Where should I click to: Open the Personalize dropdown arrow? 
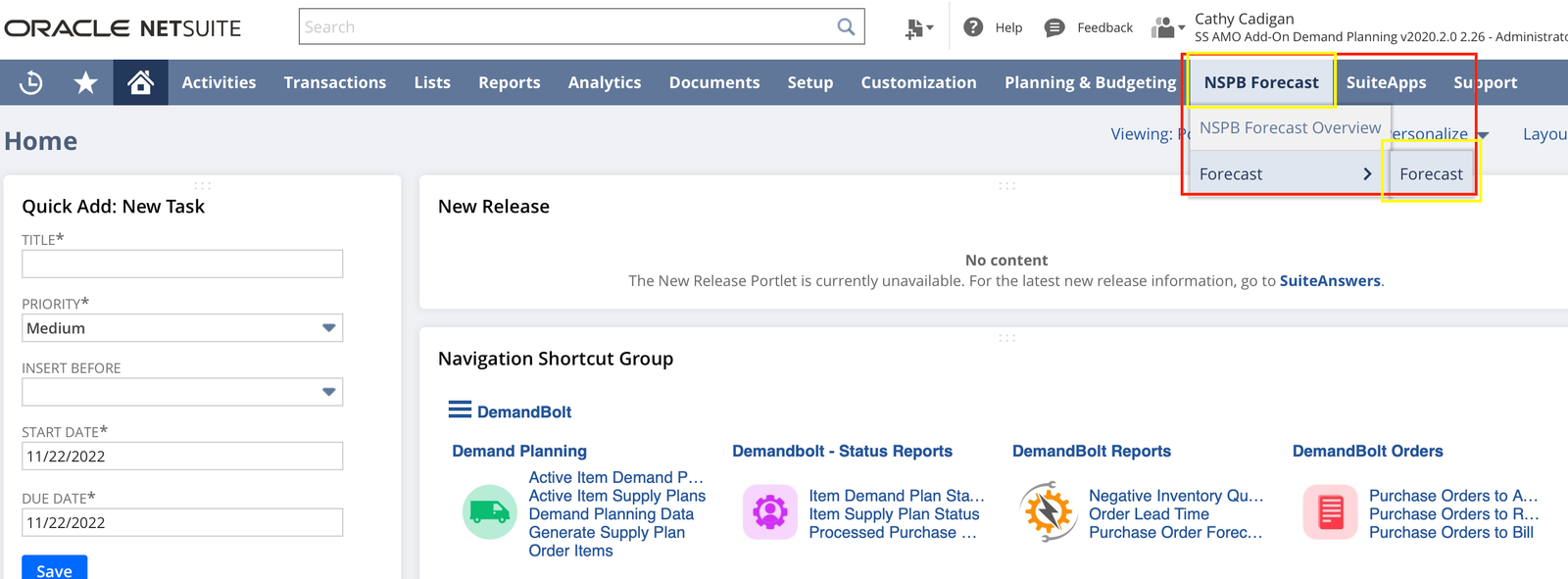[x=1483, y=135]
